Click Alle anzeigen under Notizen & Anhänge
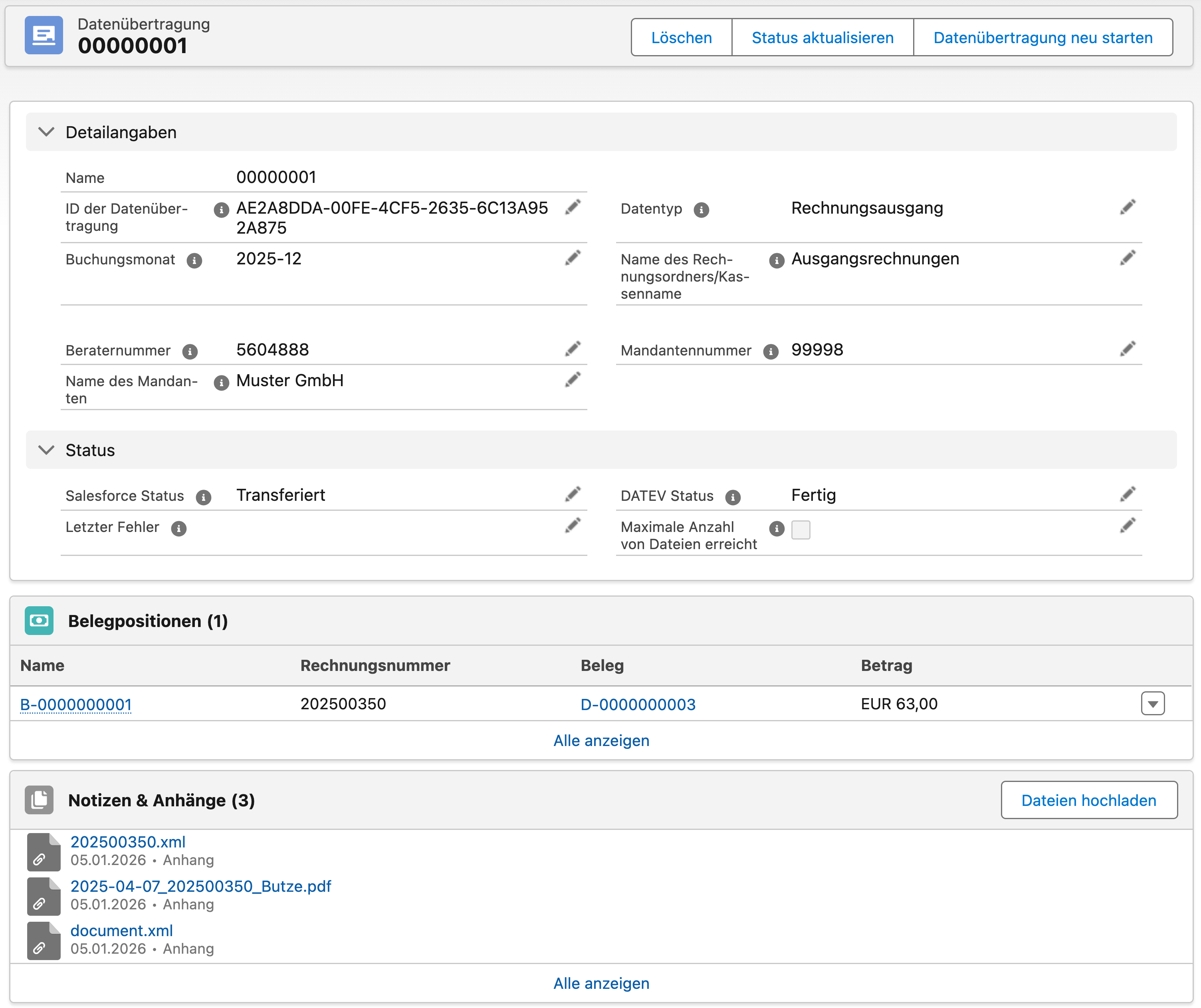Viewport: 1201px width, 1008px height. [601, 983]
